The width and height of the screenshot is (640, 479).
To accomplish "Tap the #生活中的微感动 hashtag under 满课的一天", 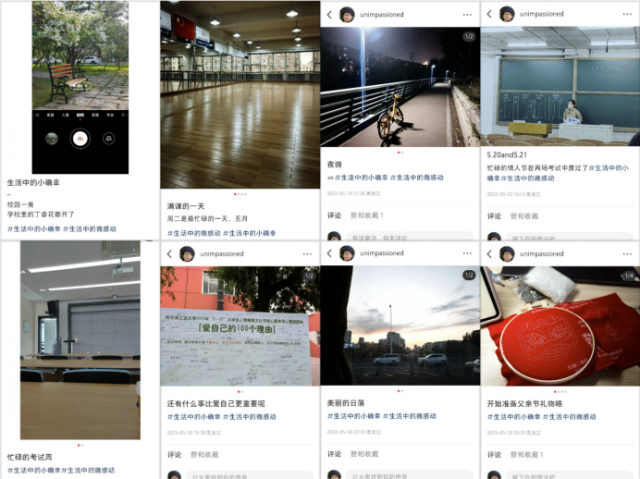I will [x=194, y=233].
